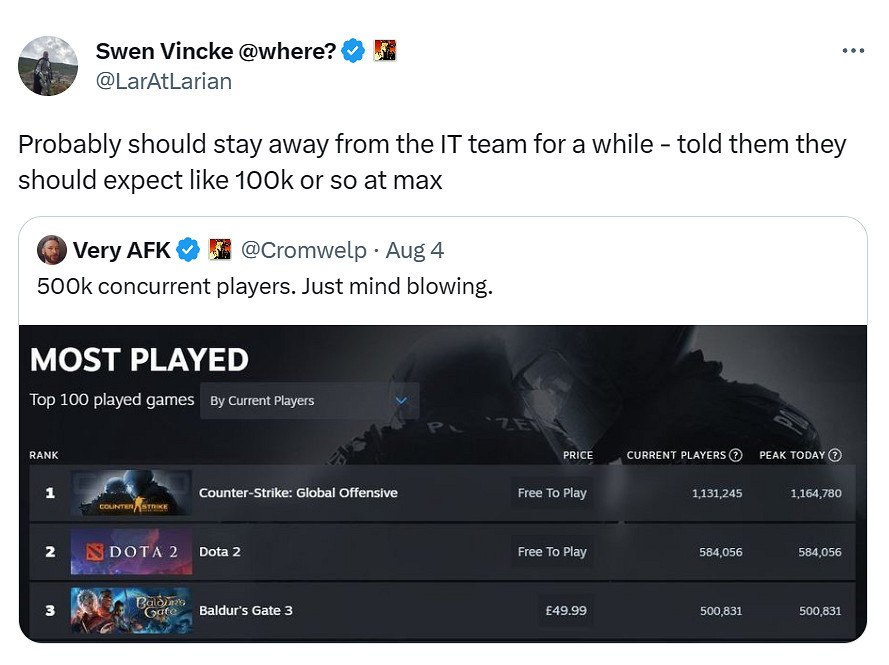Click the red affiliate badge beside Swen Vincke

coord(385,51)
